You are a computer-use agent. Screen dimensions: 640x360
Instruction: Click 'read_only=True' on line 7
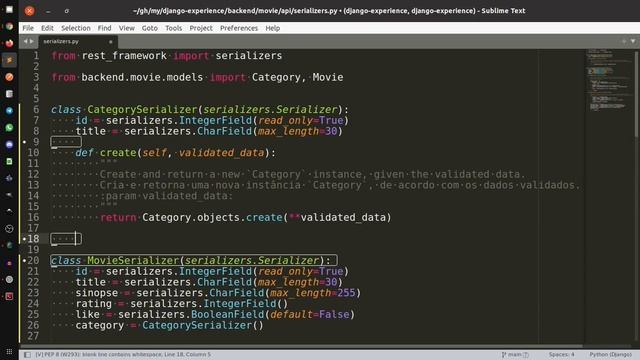301,120
